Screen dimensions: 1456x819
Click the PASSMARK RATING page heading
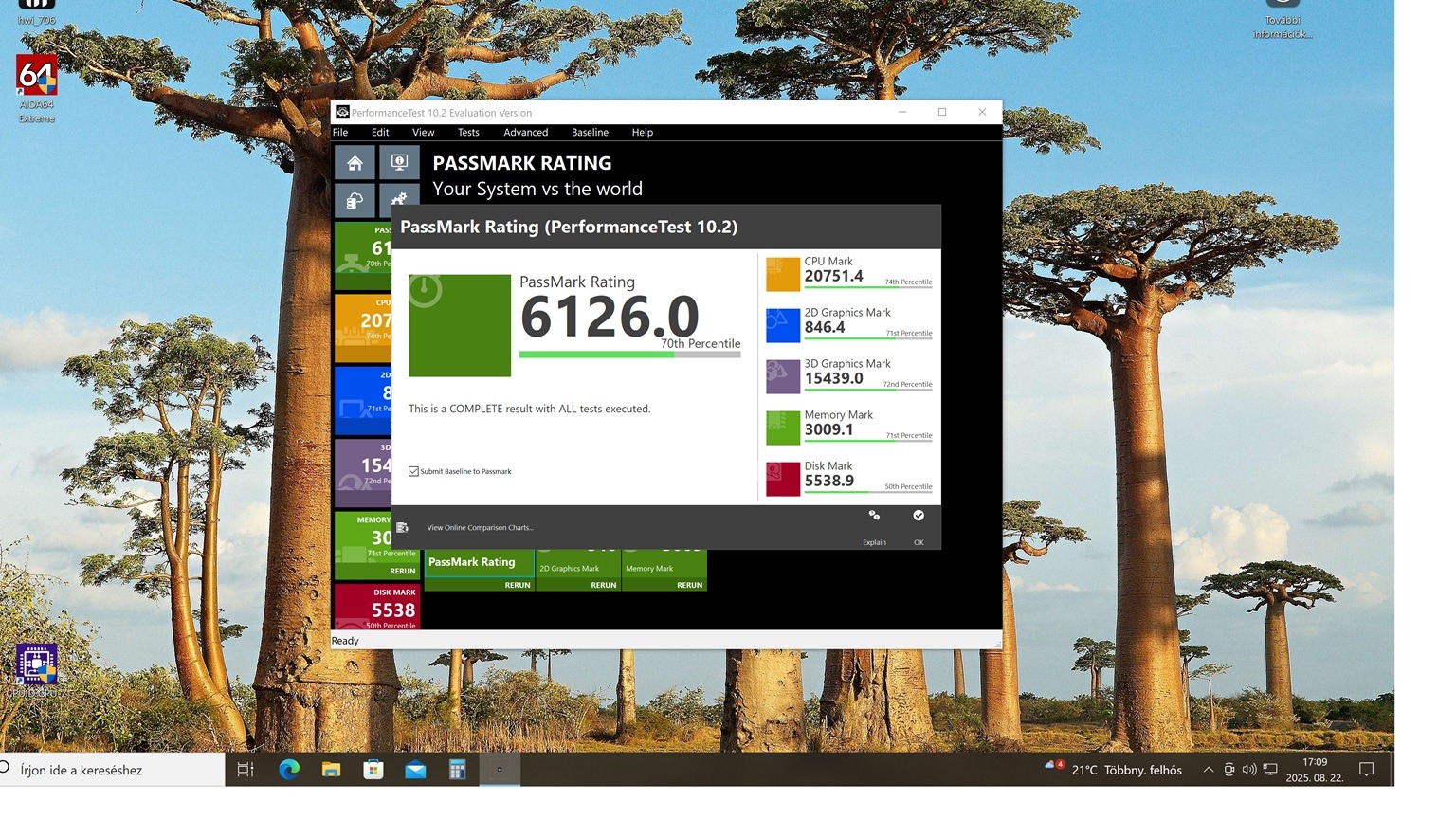pyautogui.click(x=522, y=163)
